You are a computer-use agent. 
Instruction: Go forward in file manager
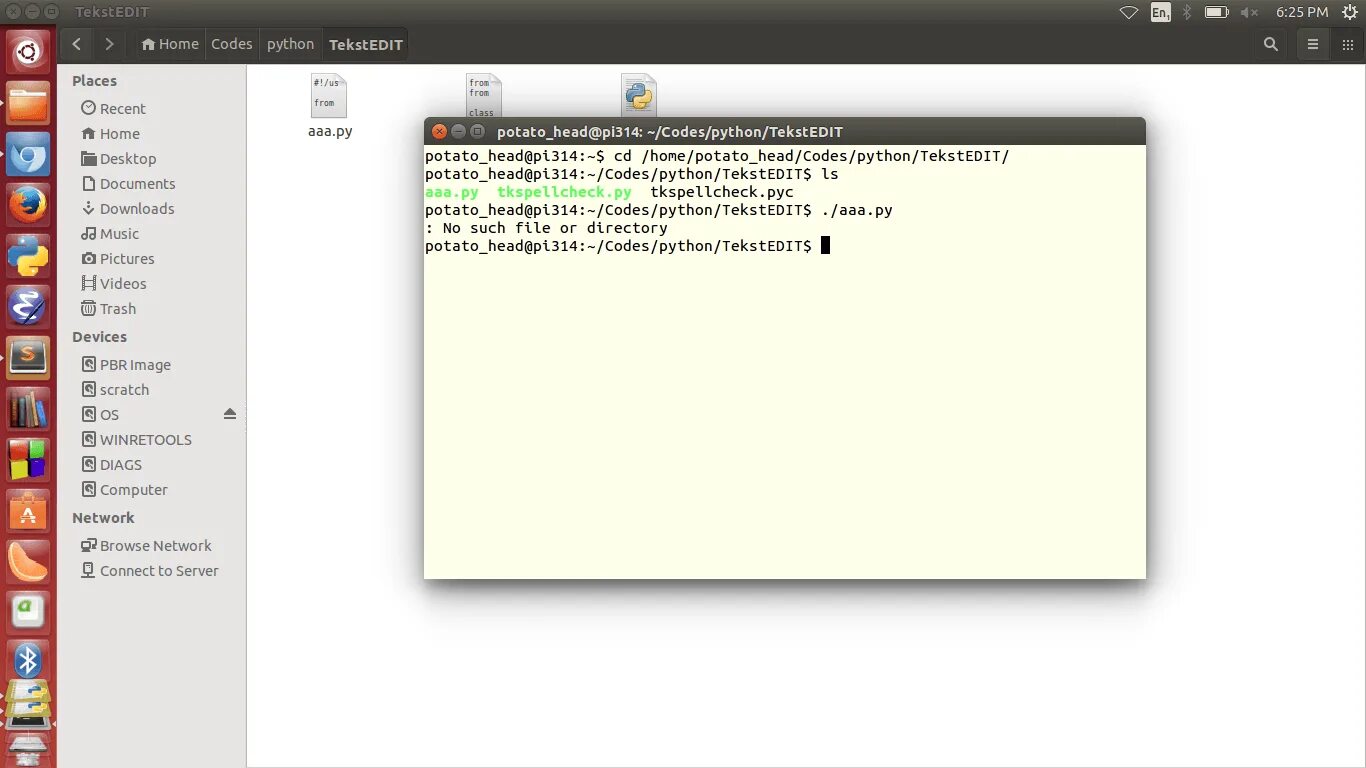click(109, 44)
